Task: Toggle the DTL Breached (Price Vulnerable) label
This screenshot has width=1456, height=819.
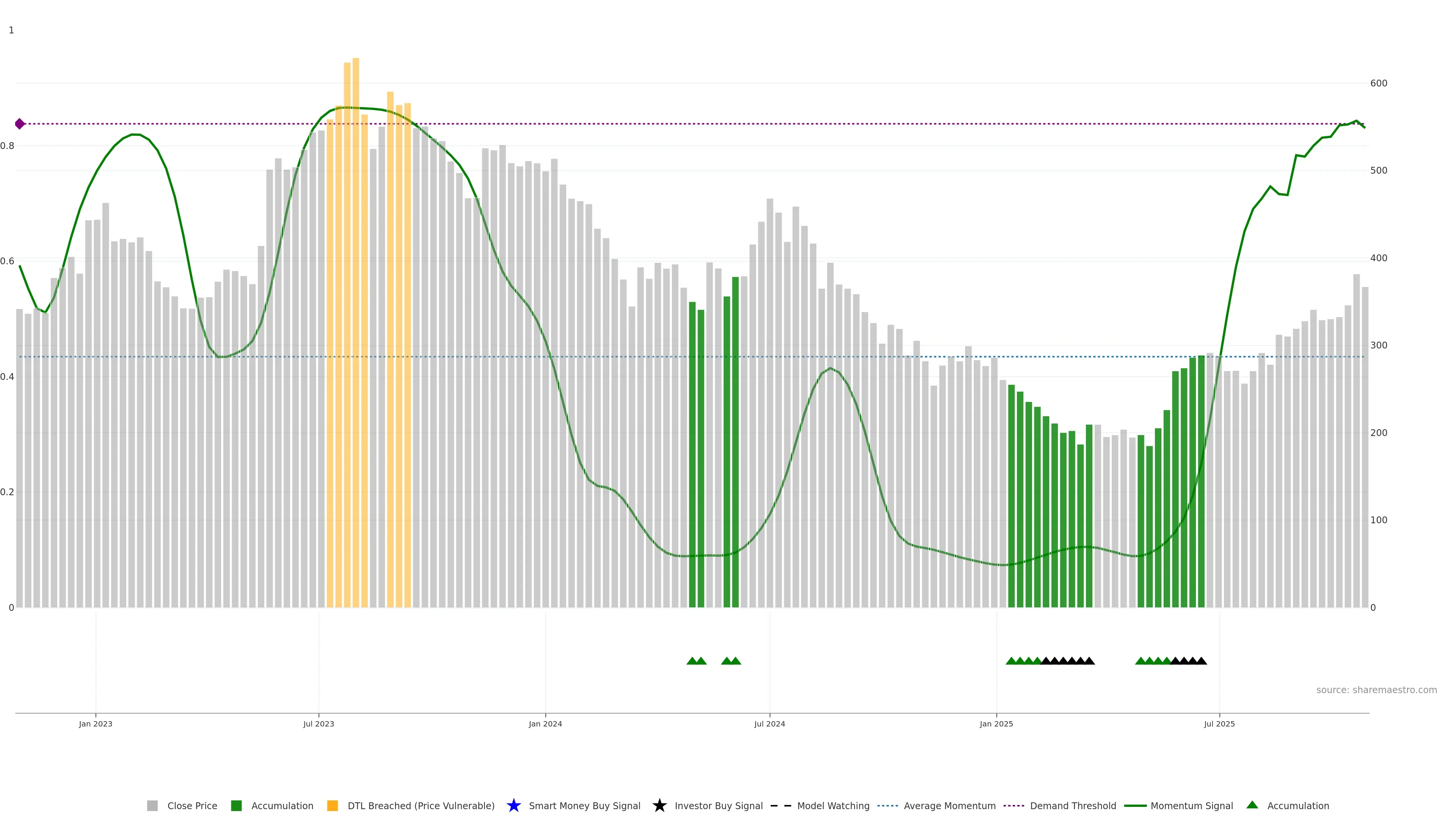Action: (420, 805)
